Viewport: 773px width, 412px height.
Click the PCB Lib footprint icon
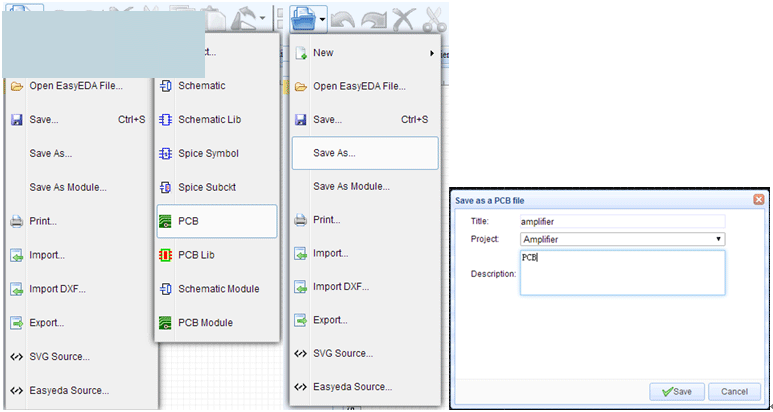166,255
